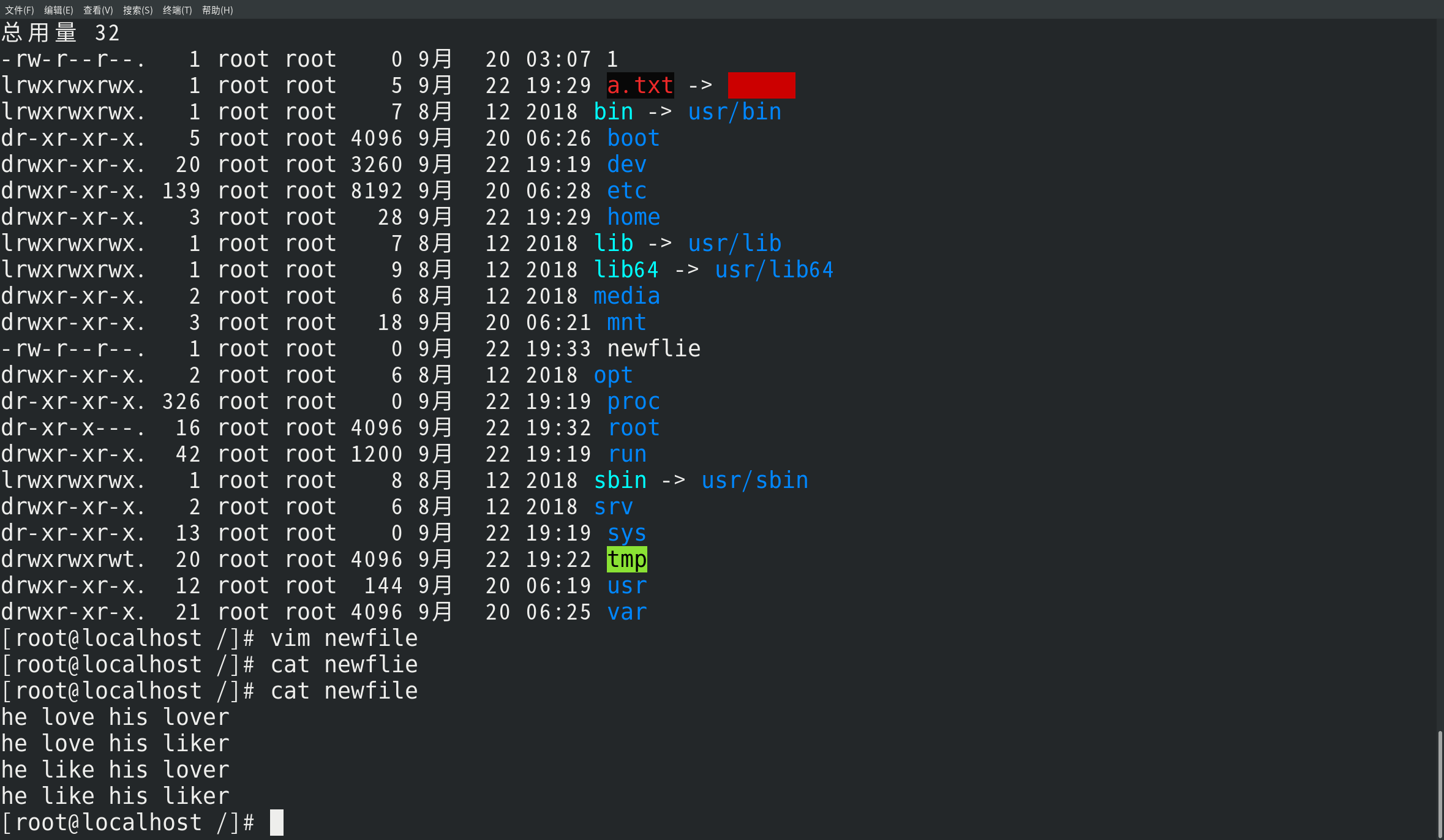Click the usr/lib64 link target text
This screenshot has height=840, width=1444.
pyautogui.click(x=774, y=269)
